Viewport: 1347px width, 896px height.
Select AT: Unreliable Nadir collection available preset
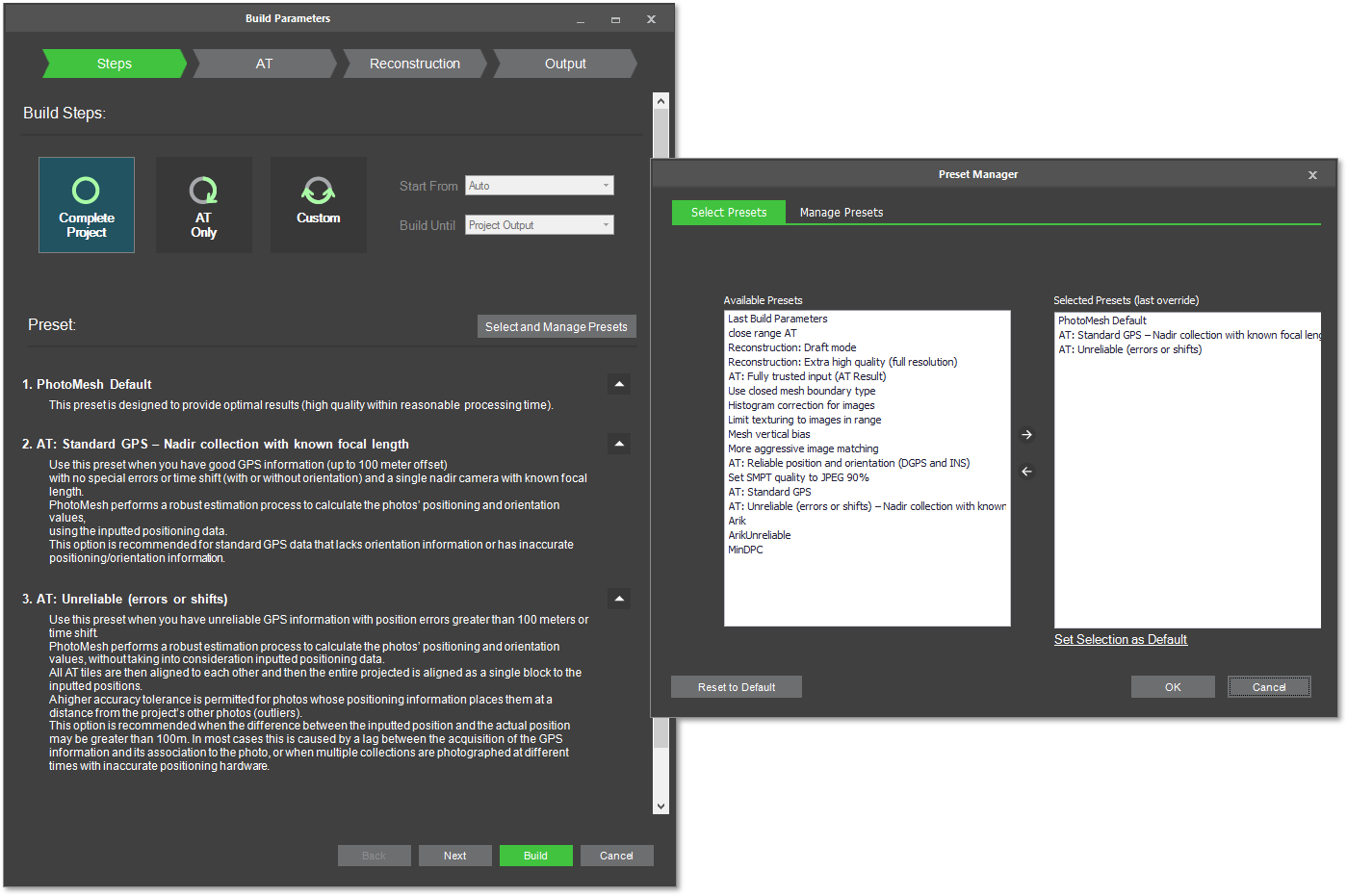867,506
